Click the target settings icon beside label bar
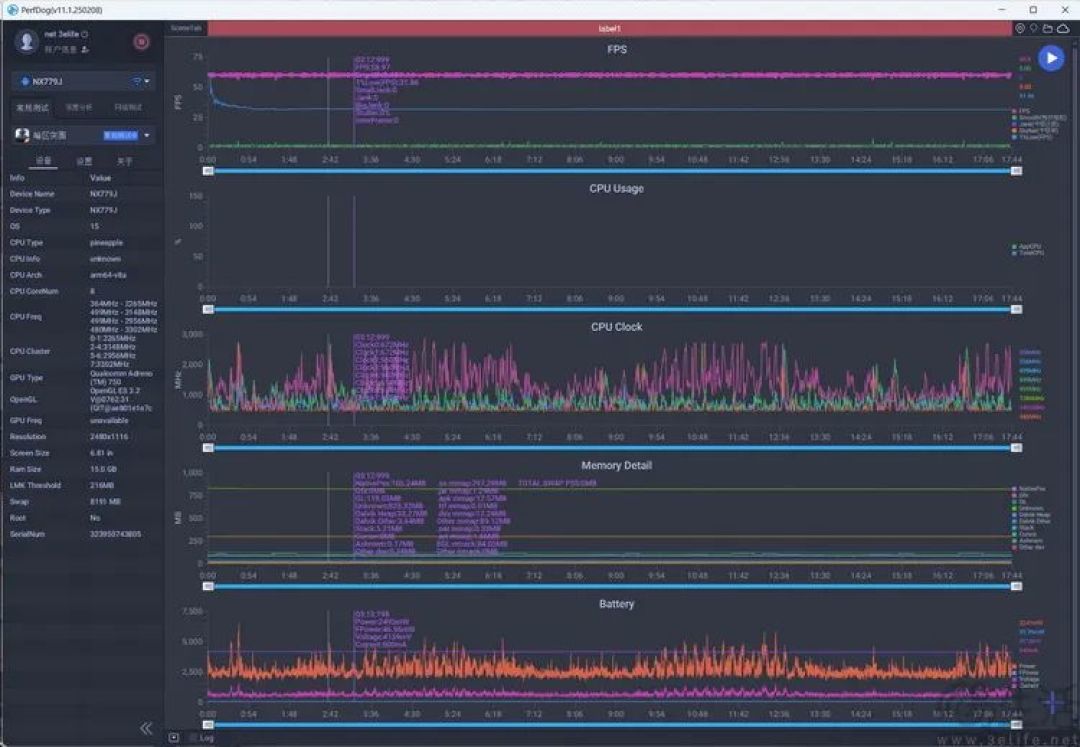This screenshot has width=1080, height=747. point(1020,28)
